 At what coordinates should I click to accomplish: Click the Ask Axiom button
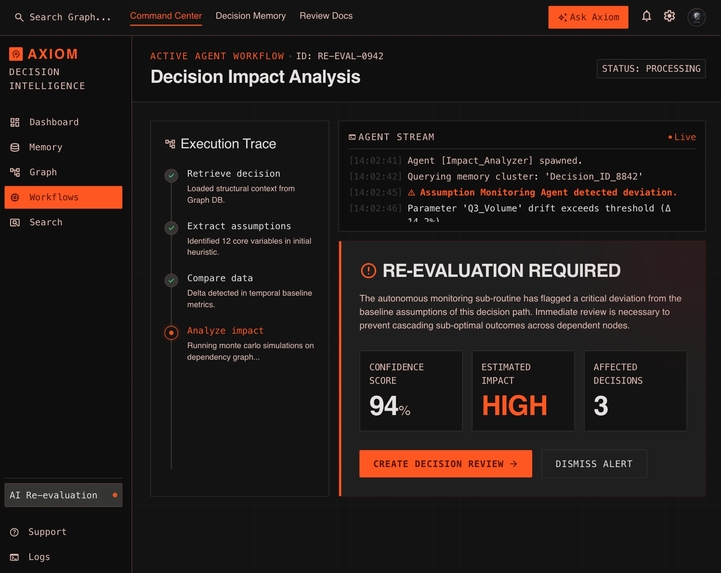pyautogui.click(x=588, y=17)
